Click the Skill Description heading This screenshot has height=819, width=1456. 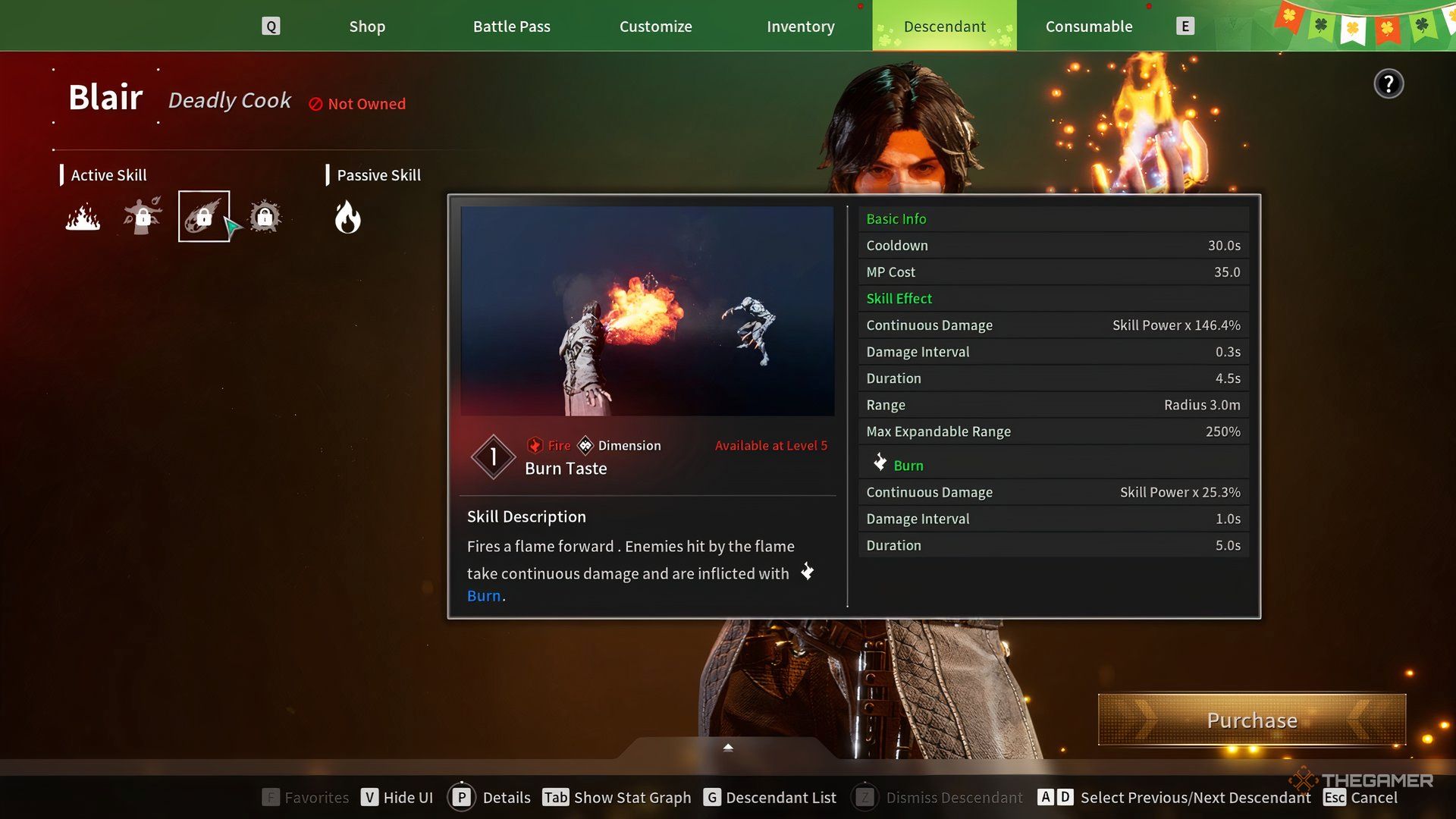pyautogui.click(x=526, y=516)
